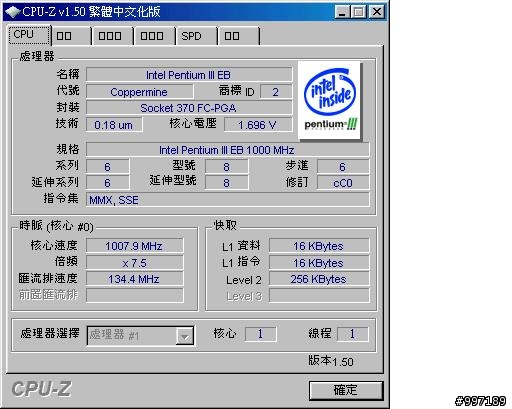Open the SPD tab
Viewport: 512px width, 409px height.
tap(196, 36)
